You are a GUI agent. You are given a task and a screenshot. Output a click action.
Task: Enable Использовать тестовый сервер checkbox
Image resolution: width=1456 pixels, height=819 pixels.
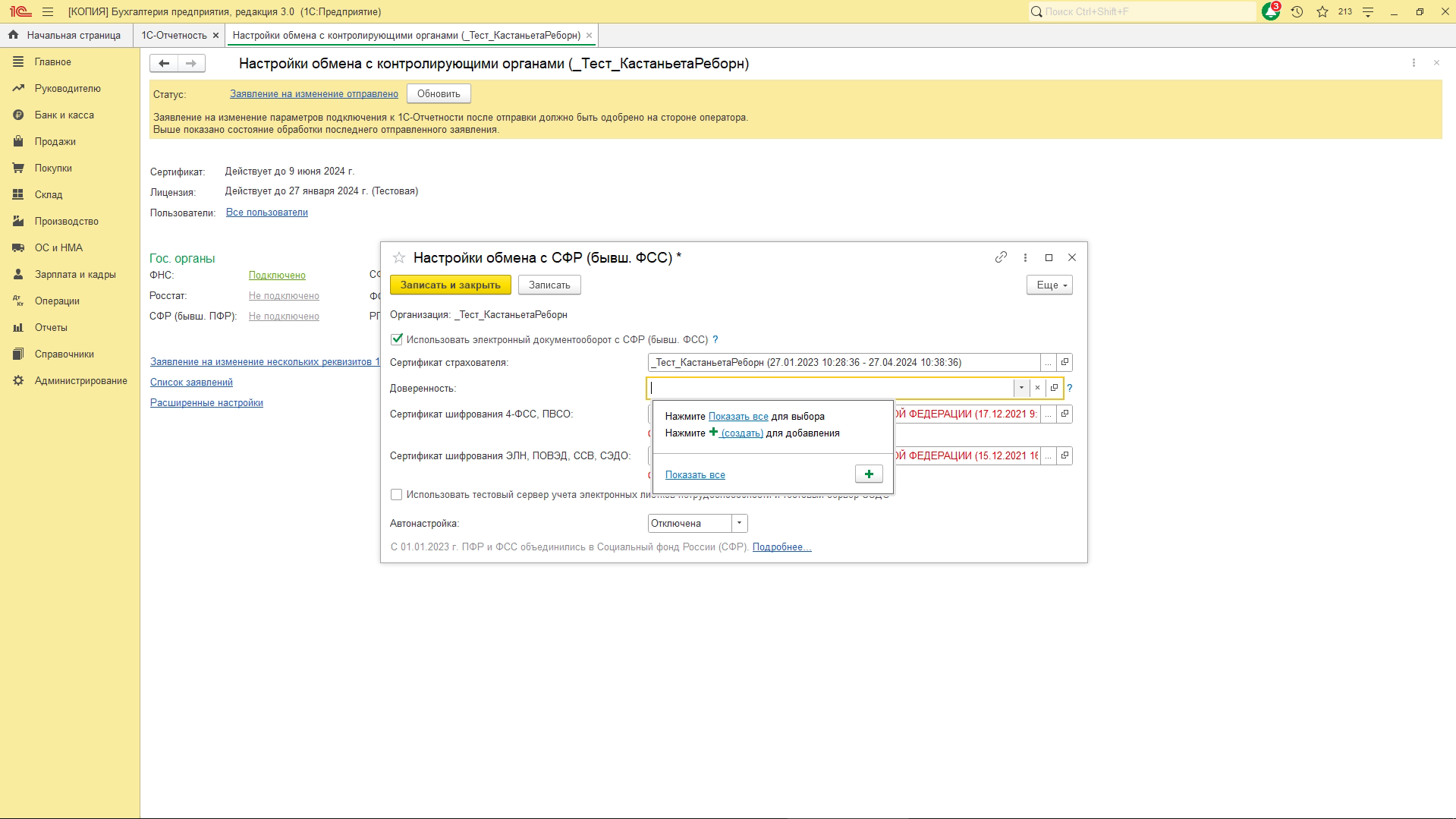point(396,495)
